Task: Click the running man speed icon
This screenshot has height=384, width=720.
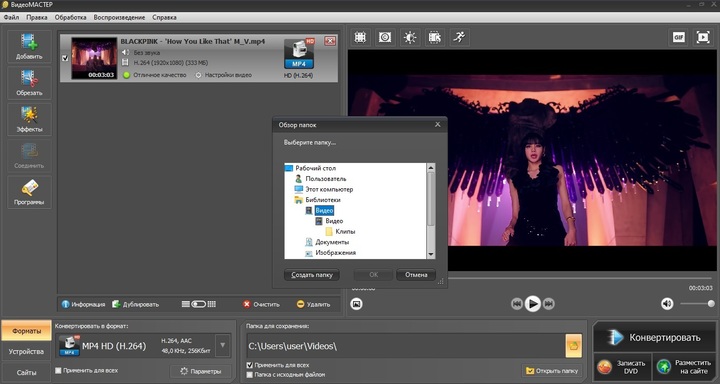Action: [x=459, y=37]
